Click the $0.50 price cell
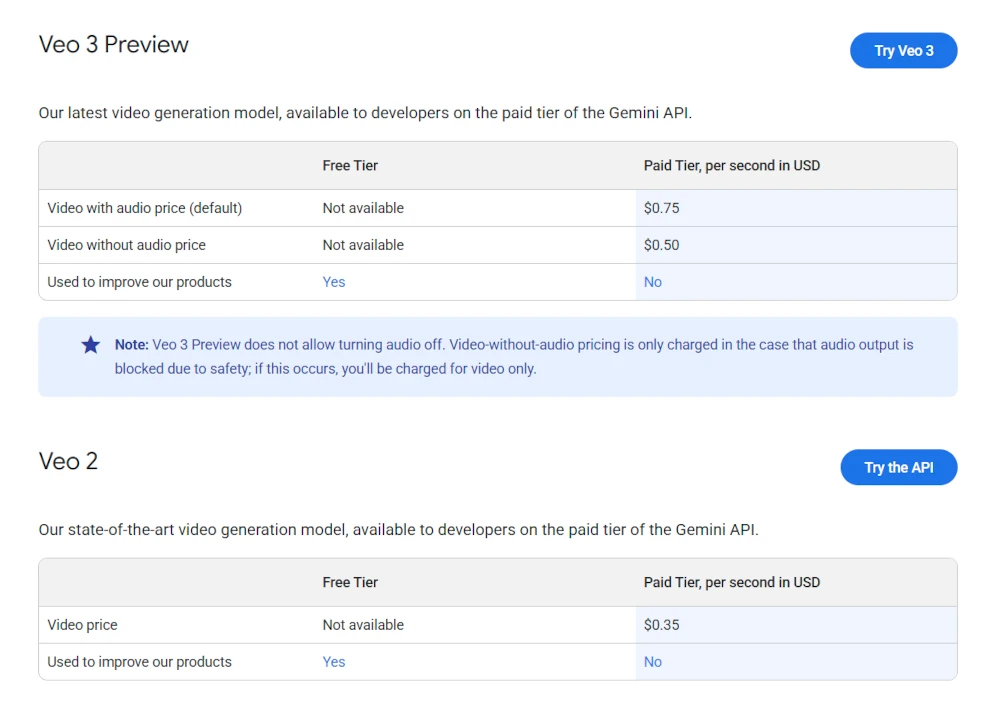This screenshot has height=710, width=1000. (796, 245)
